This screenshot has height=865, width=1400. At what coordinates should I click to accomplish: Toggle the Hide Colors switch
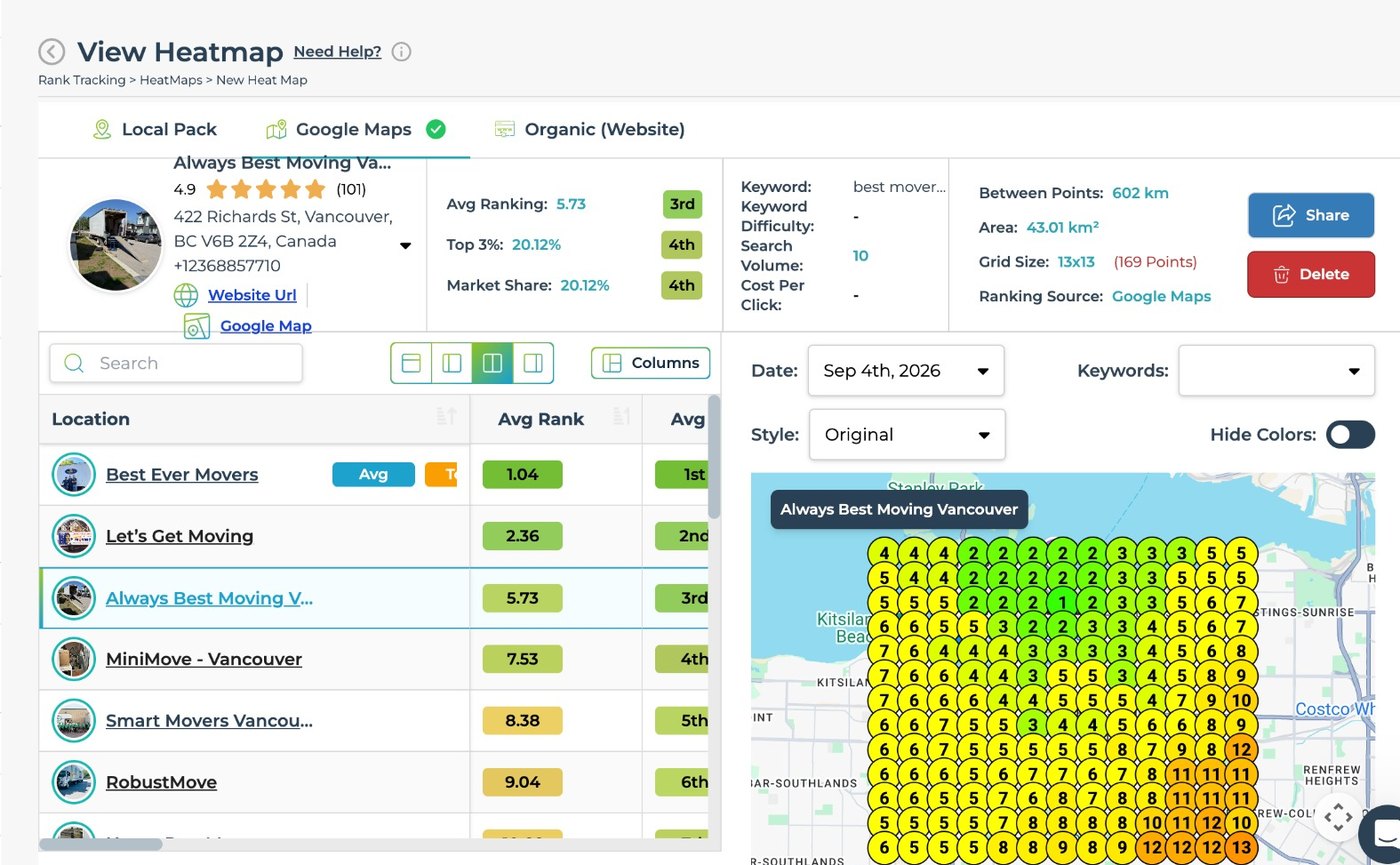pyautogui.click(x=1350, y=435)
